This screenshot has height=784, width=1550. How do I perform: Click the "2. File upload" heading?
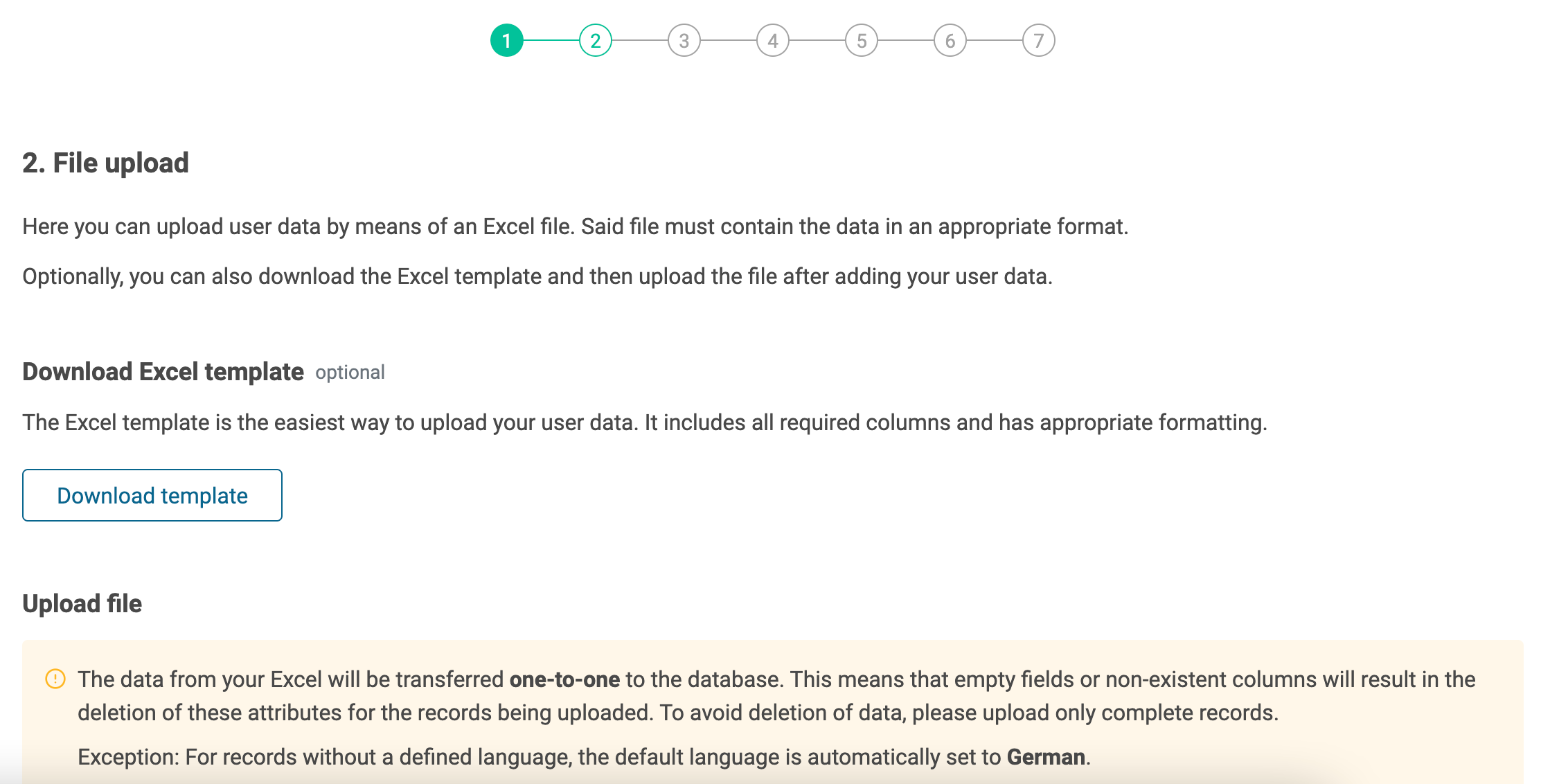[105, 163]
